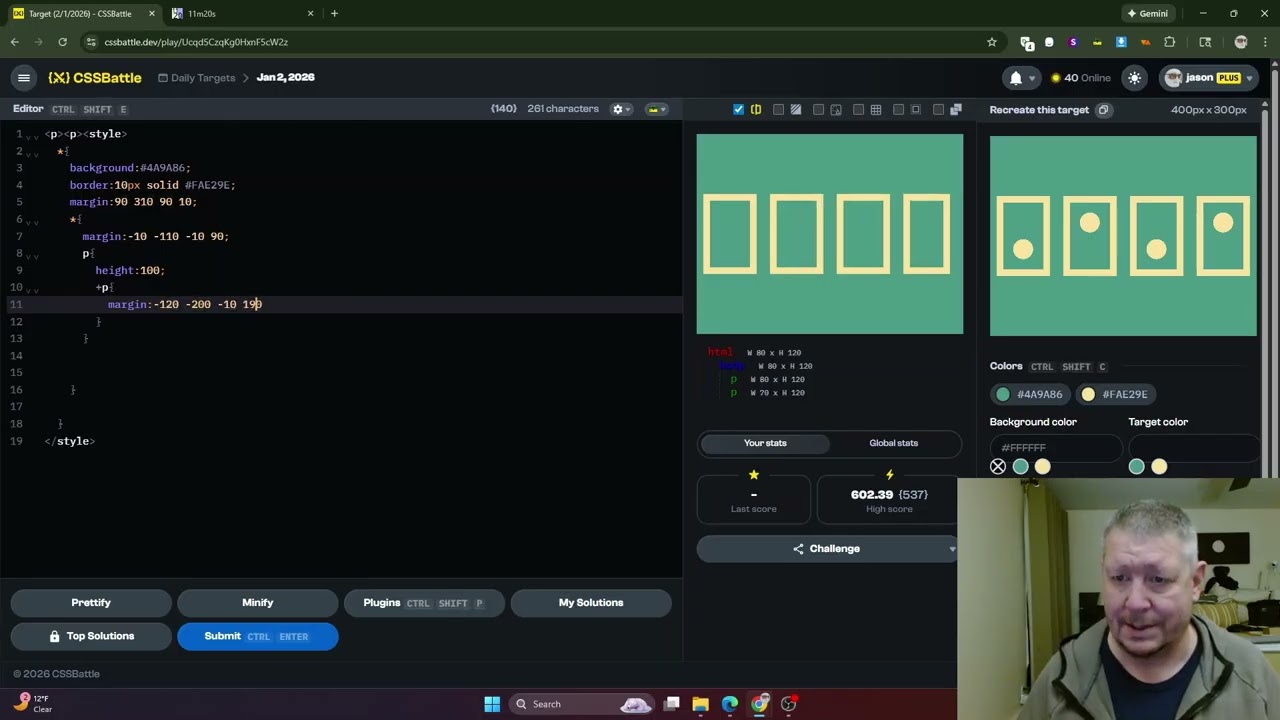The height and width of the screenshot is (720, 1280).
Task: Copy target image via Recreate this target icon
Action: pos(1103,110)
